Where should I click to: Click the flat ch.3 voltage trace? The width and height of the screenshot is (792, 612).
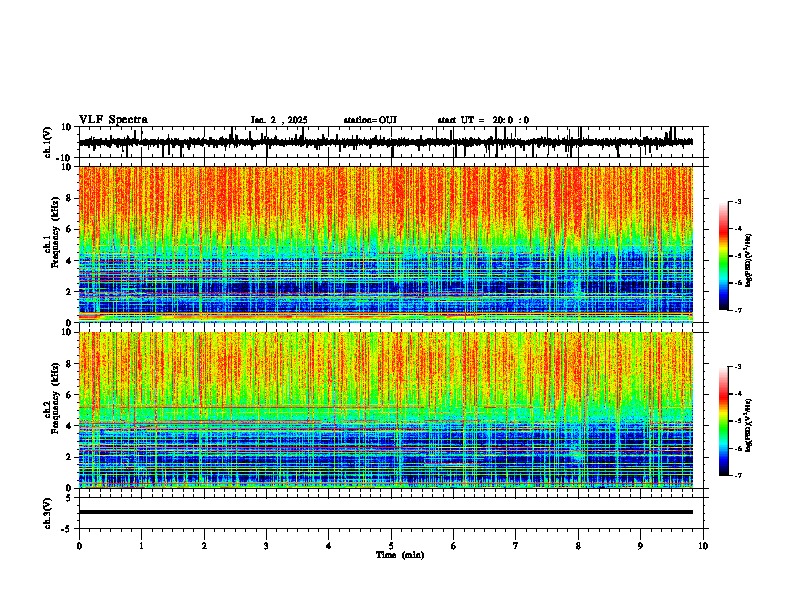click(x=385, y=512)
